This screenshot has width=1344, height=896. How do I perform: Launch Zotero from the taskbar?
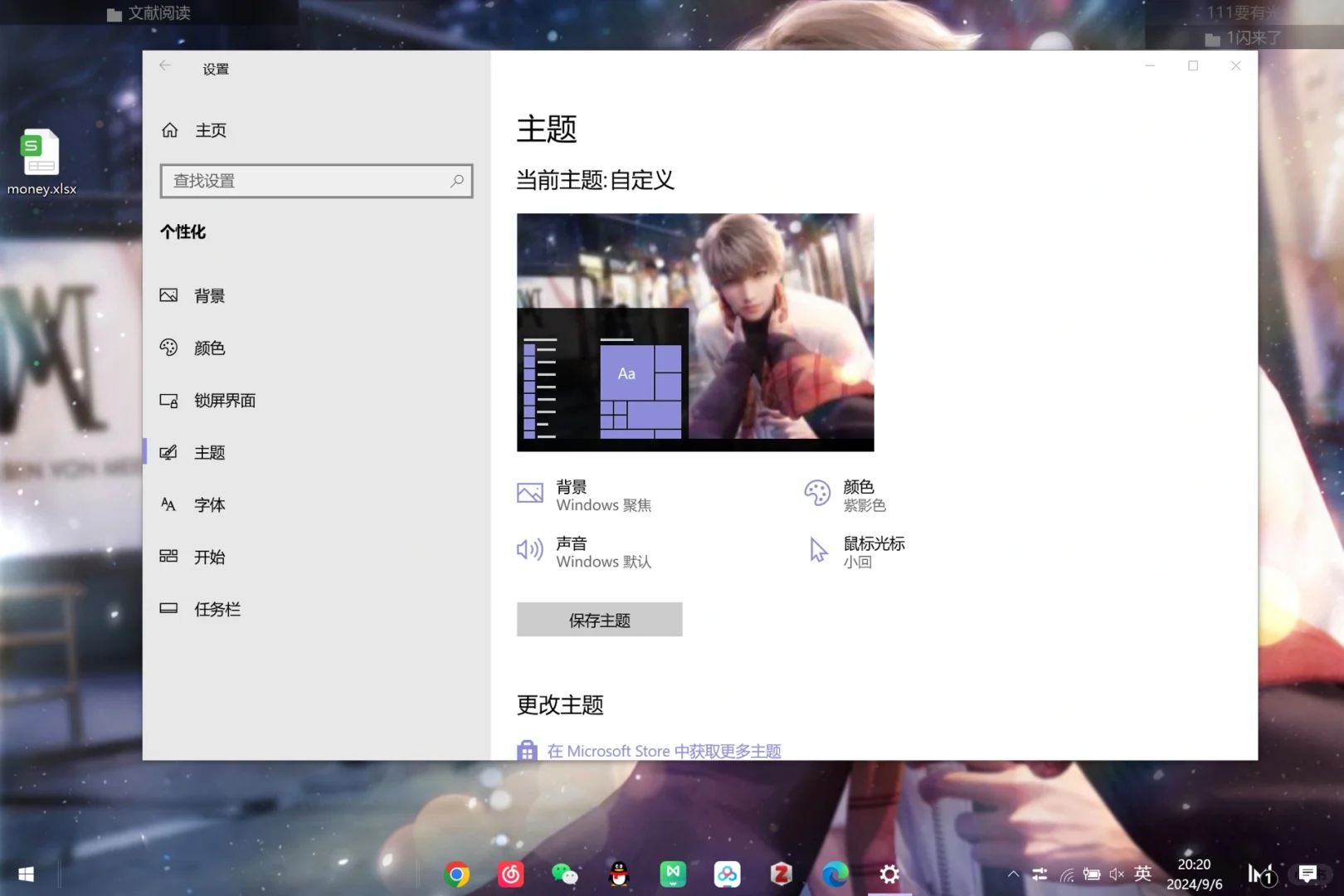[781, 874]
